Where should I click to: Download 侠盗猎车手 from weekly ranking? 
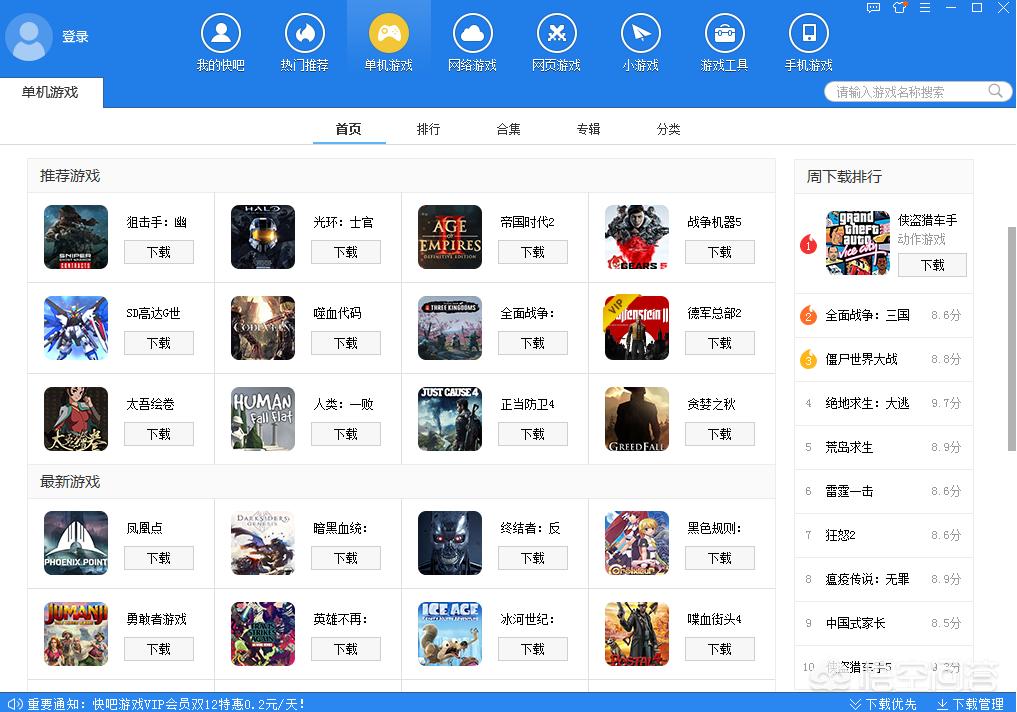(x=932, y=265)
